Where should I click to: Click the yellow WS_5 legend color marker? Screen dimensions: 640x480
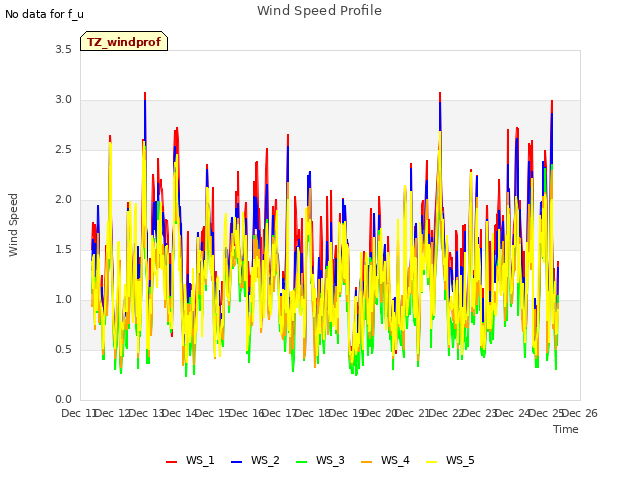[x=431, y=462]
